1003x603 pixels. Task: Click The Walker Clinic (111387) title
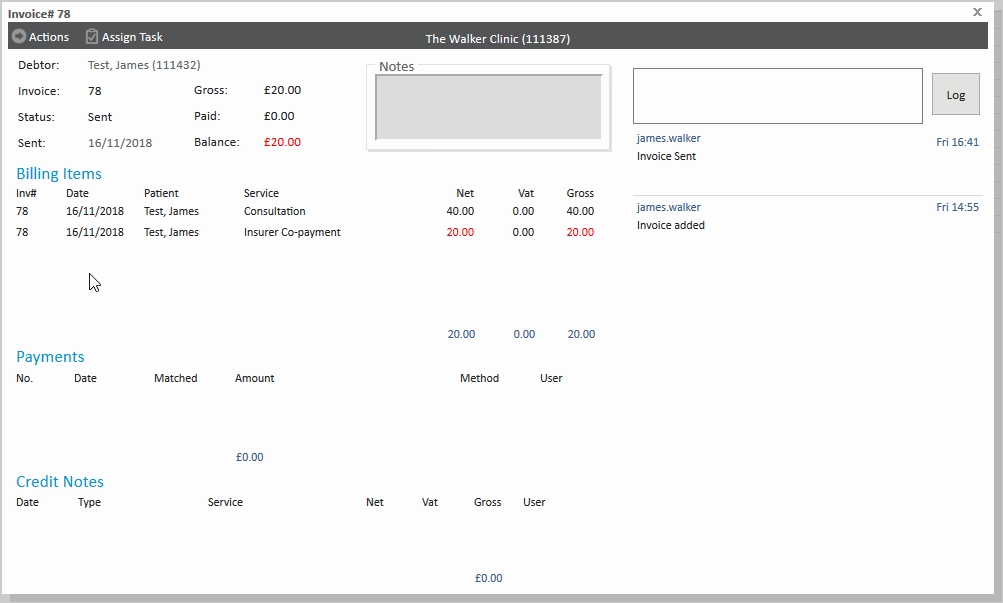(498, 39)
